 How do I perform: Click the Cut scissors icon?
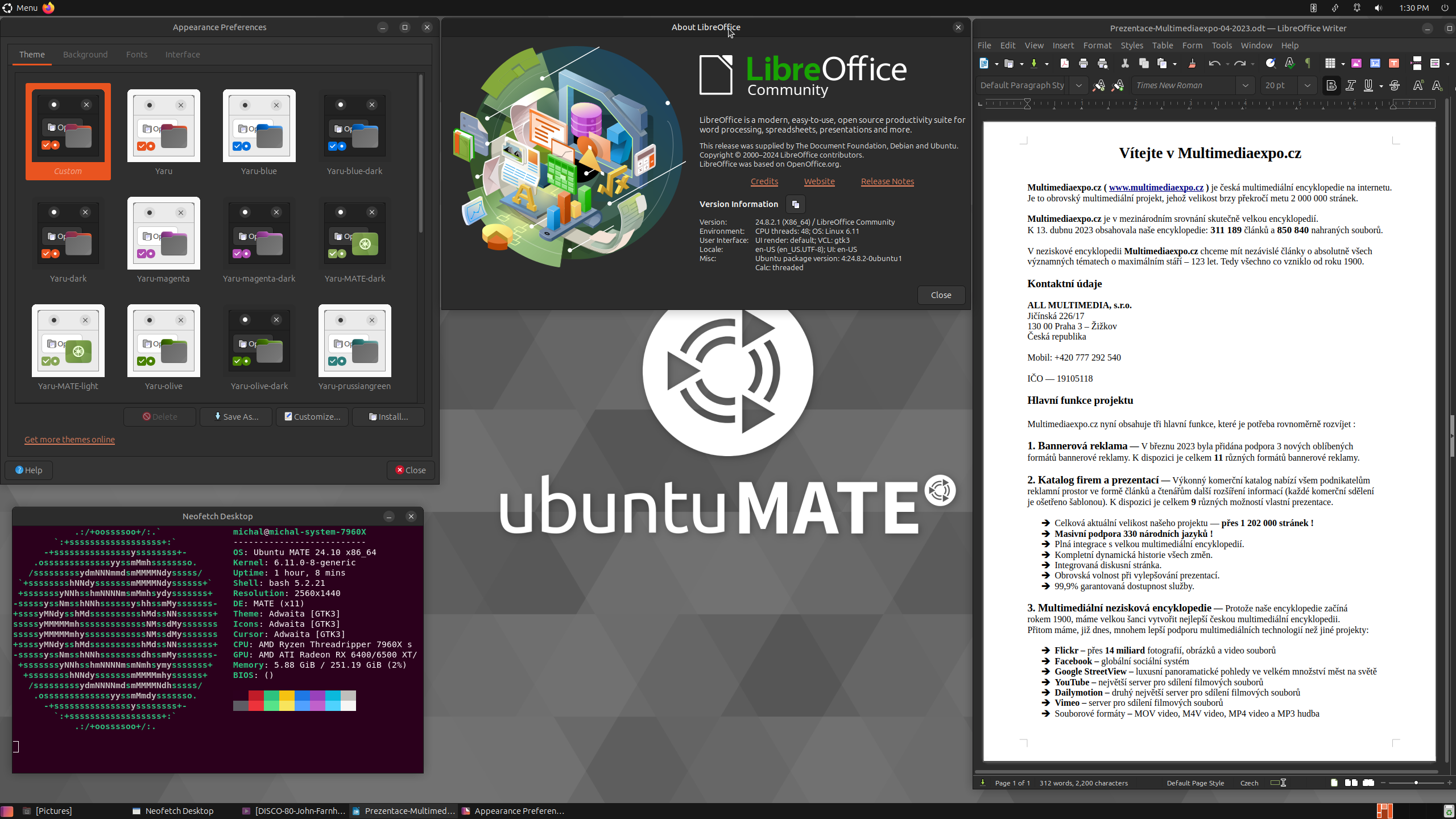(1124, 63)
